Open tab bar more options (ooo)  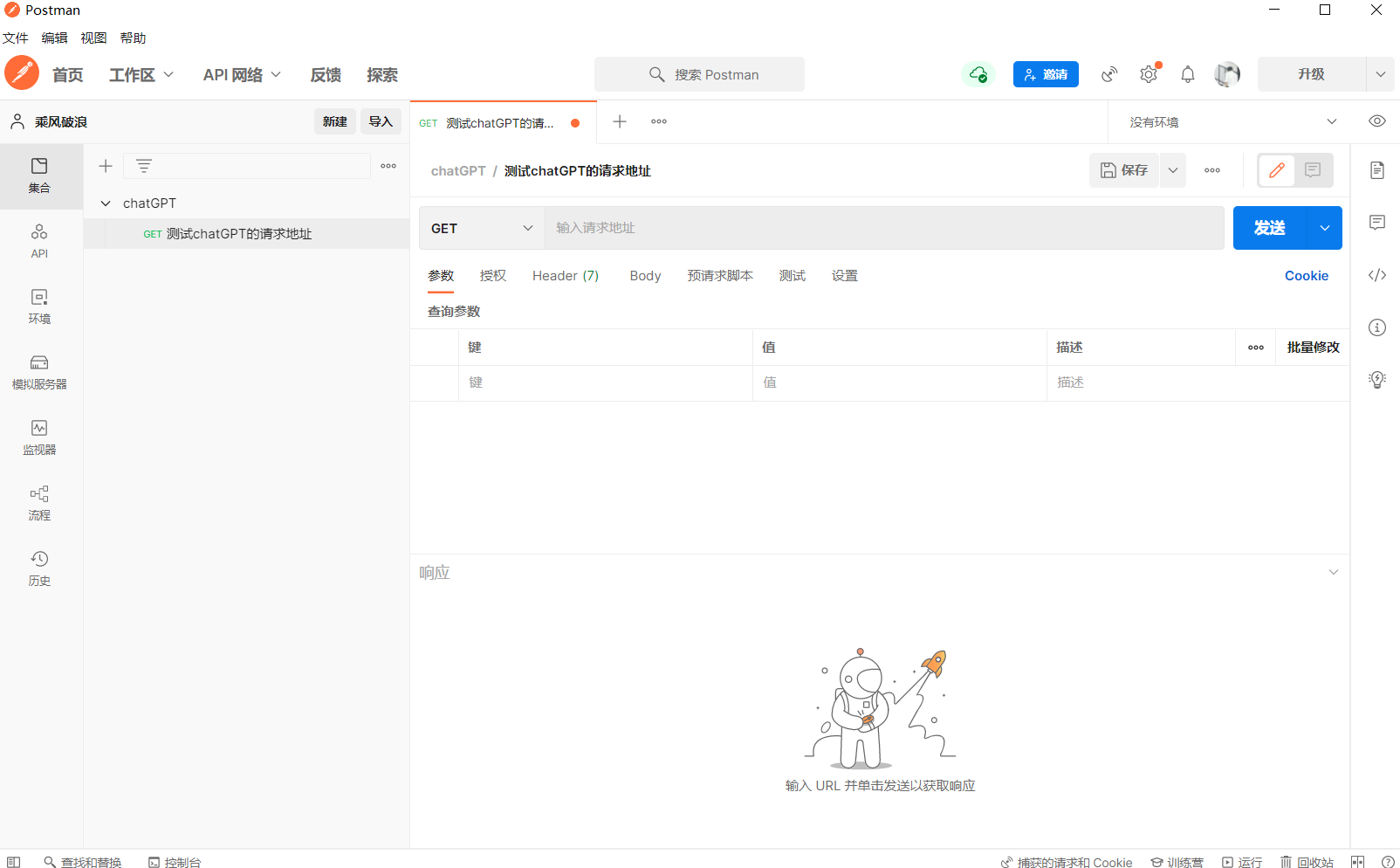[659, 121]
